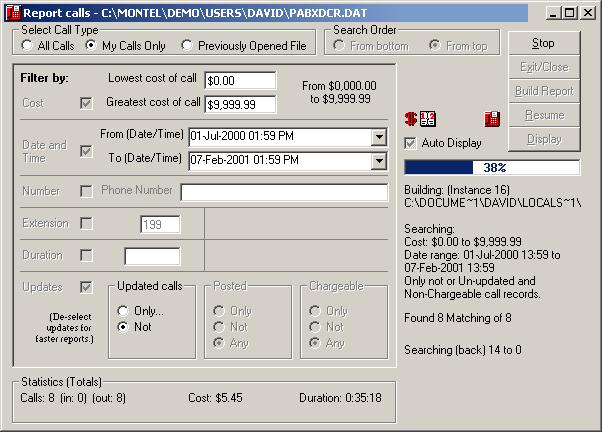Maximize the Report calls window
The height and width of the screenshot is (432, 602).
(x=569, y=13)
